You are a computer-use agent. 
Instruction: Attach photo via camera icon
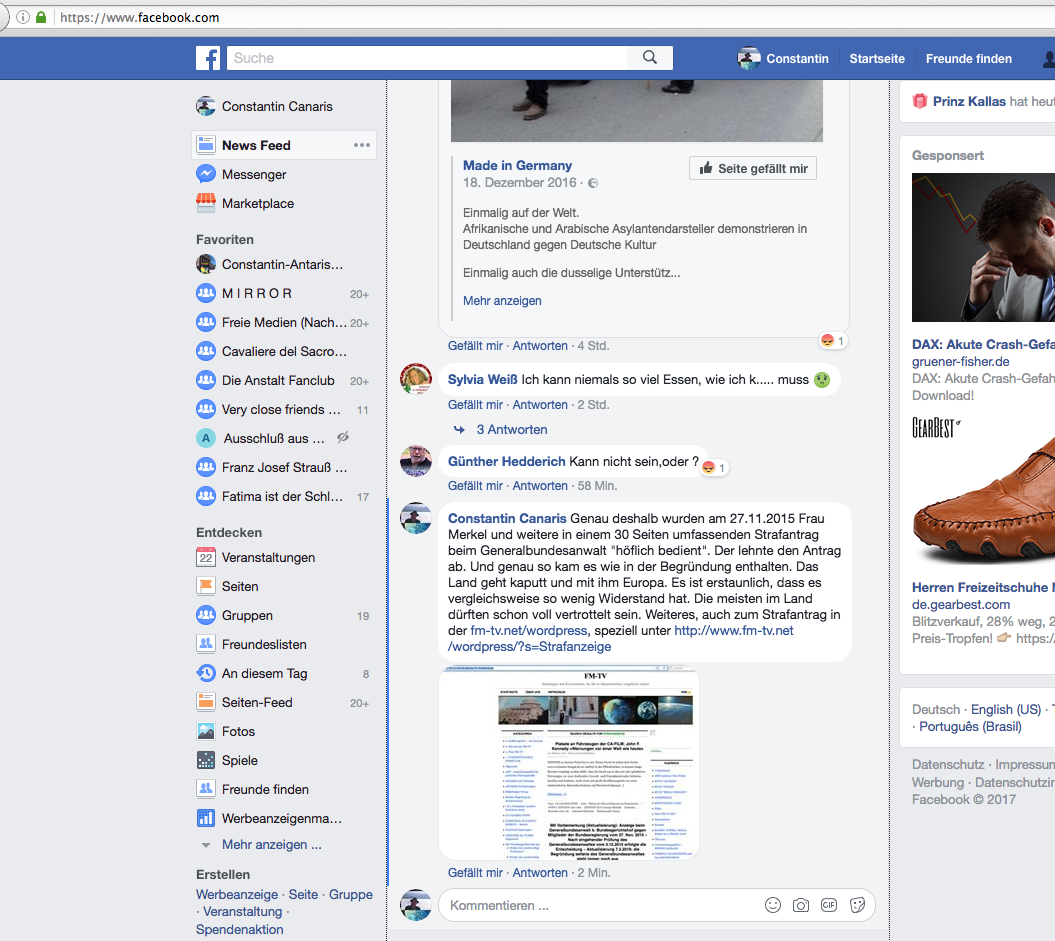click(801, 905)
